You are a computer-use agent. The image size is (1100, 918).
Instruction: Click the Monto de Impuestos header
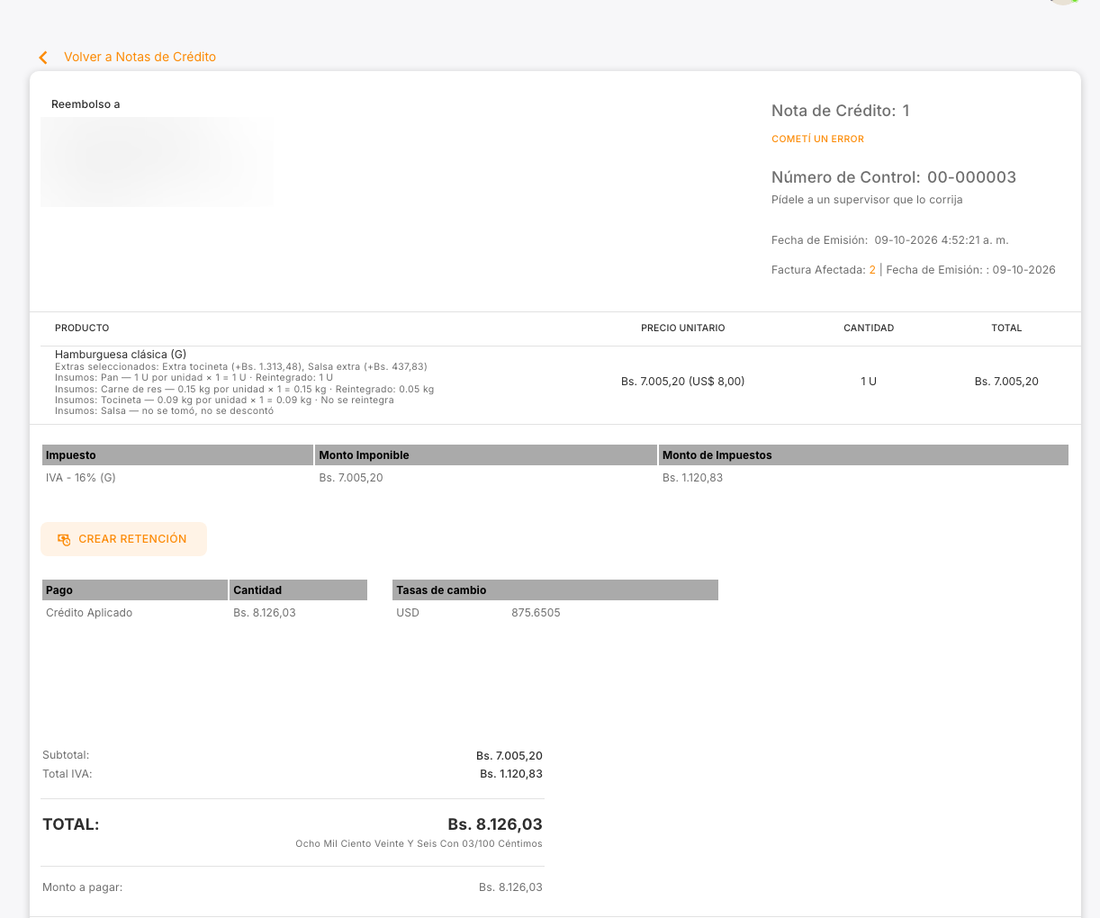coord(864,455)
